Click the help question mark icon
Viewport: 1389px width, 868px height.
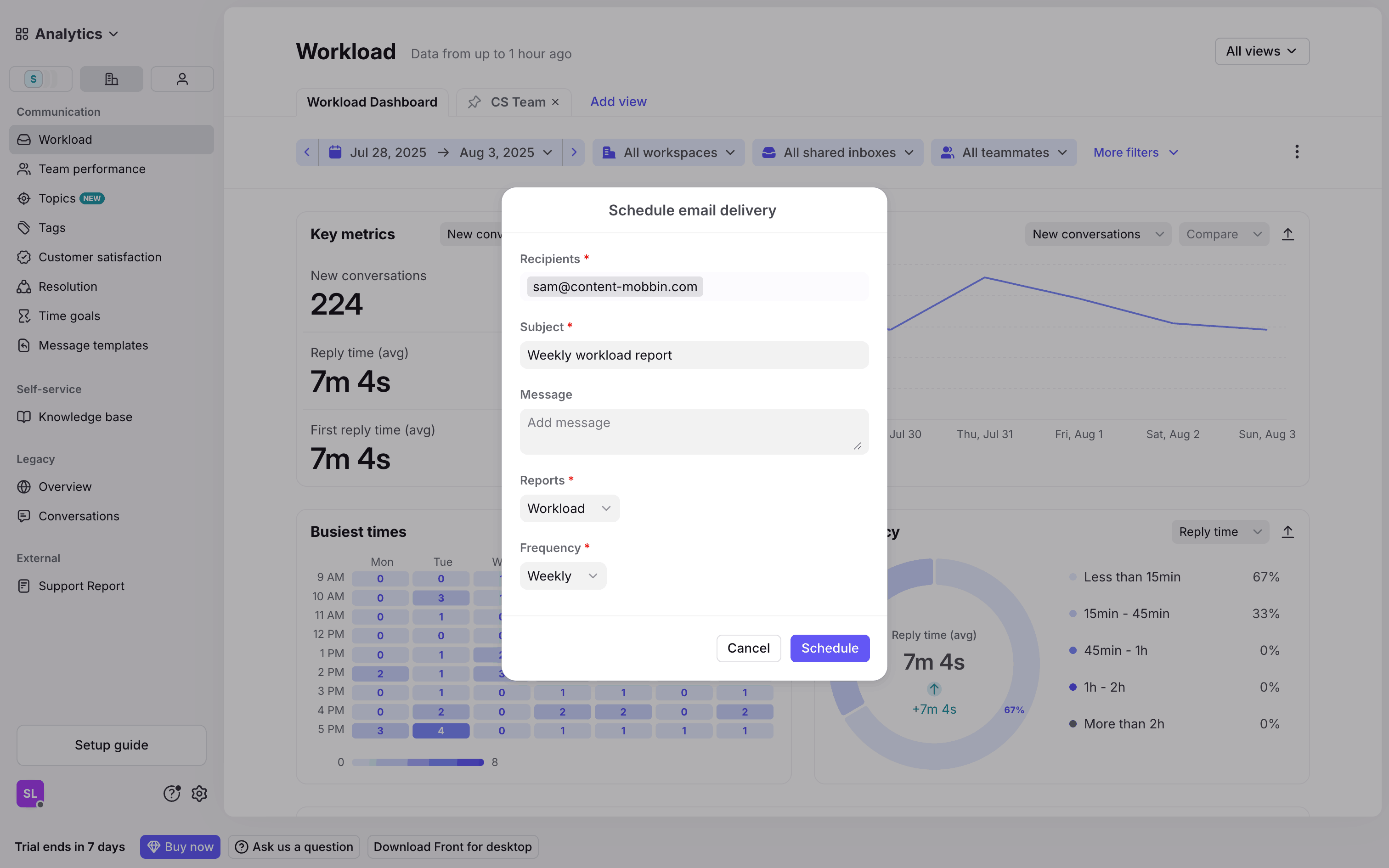(x=172, y=794)
